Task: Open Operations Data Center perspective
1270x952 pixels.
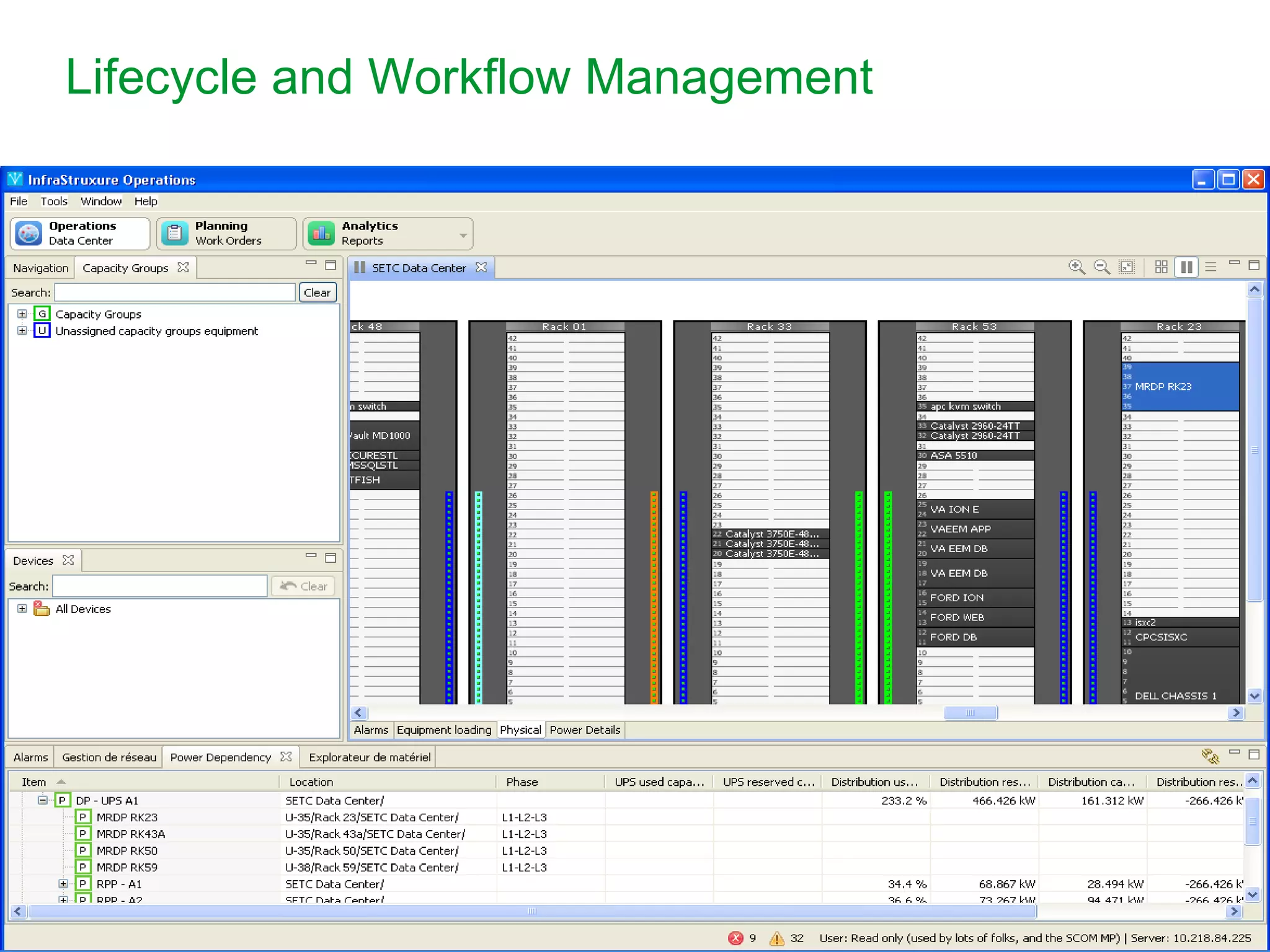Action: click(80, 234)
